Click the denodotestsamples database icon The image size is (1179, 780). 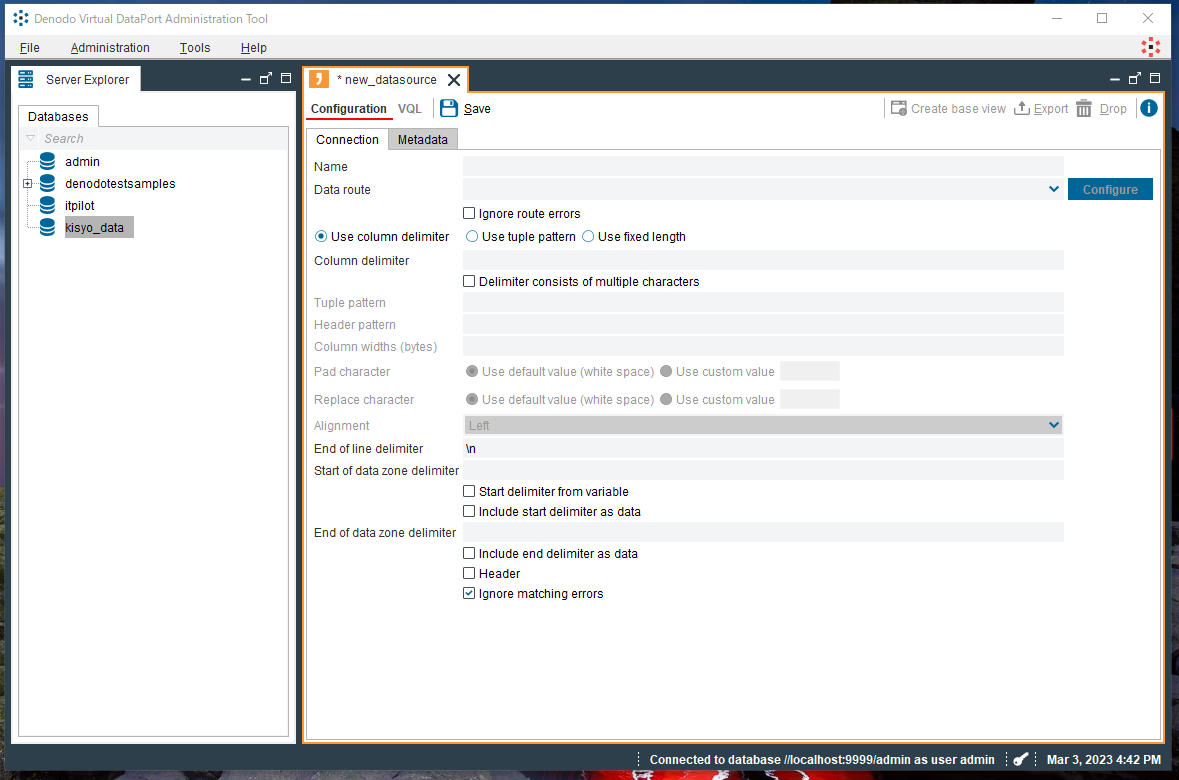[47, 183]
